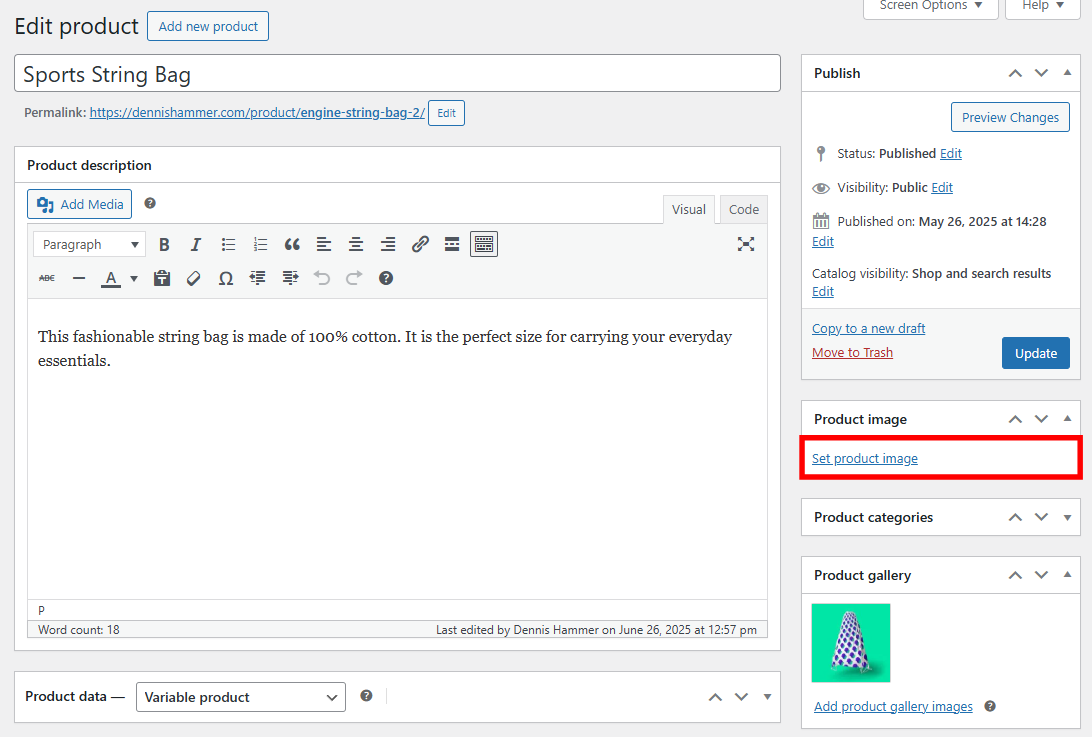Switch to the Code editor tab
The height and width of the screenshot is (737, 1092).
point(743,209)
